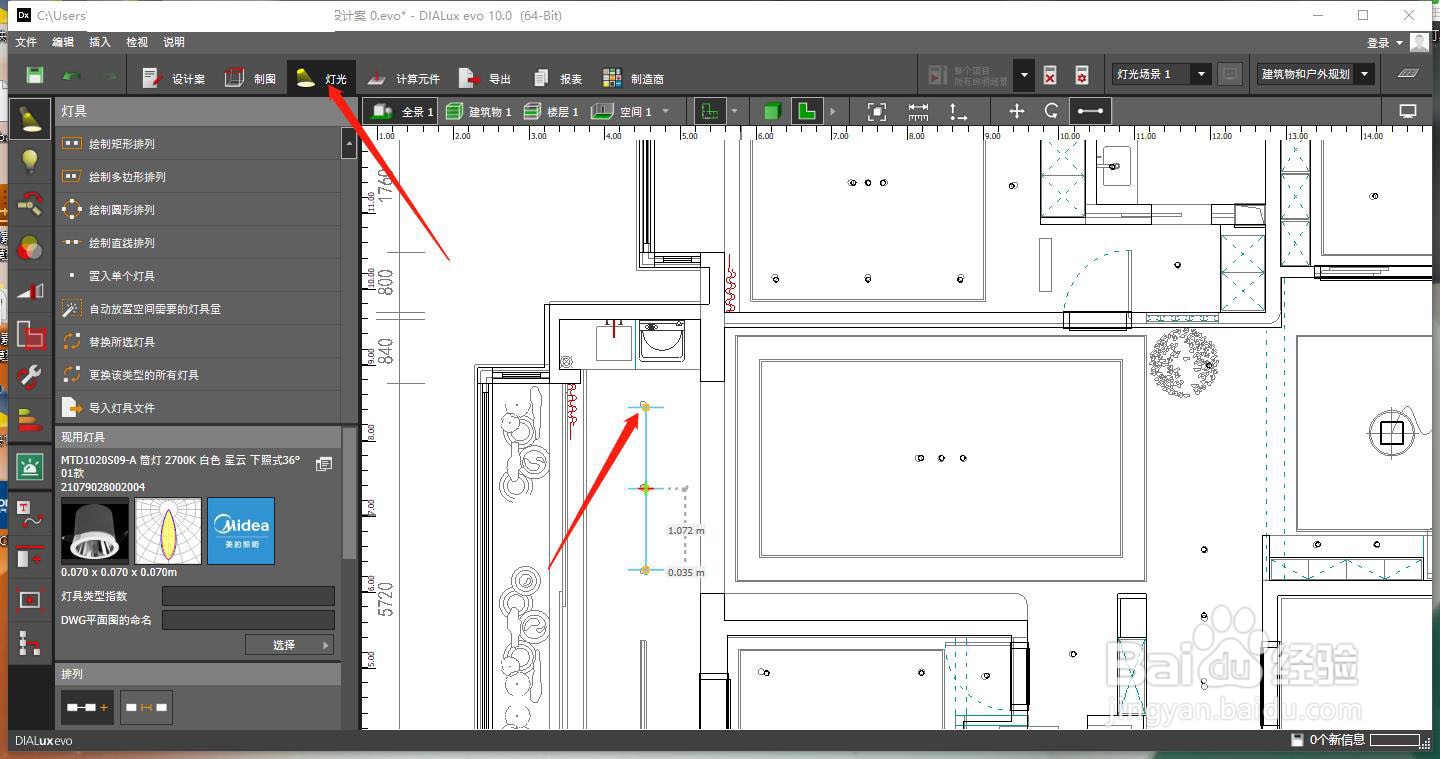The image size is (1440, 759).
Task: Choose 绘制直线排列 line arrangement
Action: point(198,243)
